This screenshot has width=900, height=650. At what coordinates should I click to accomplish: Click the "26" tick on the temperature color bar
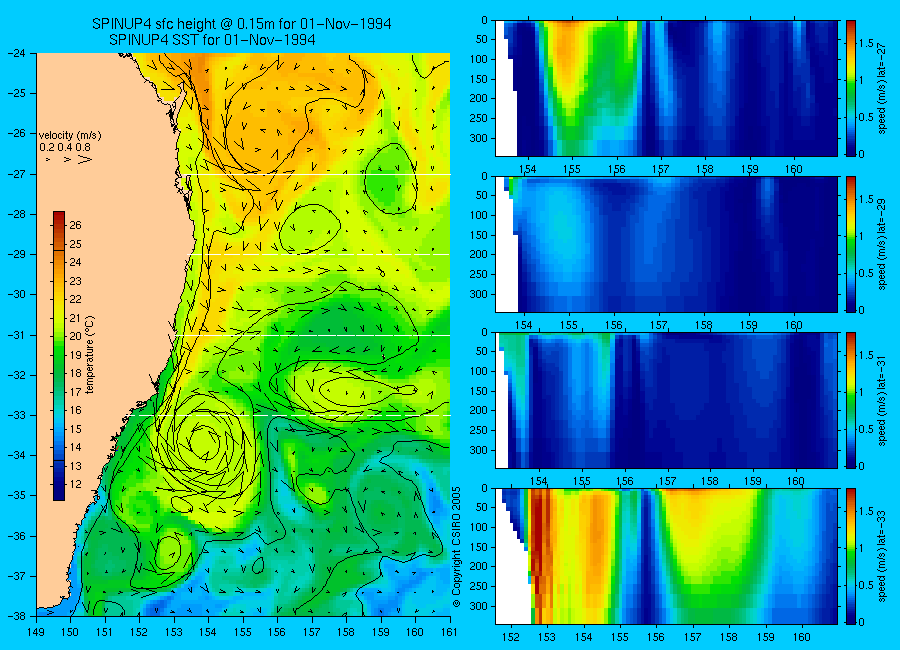pos(75,225)
